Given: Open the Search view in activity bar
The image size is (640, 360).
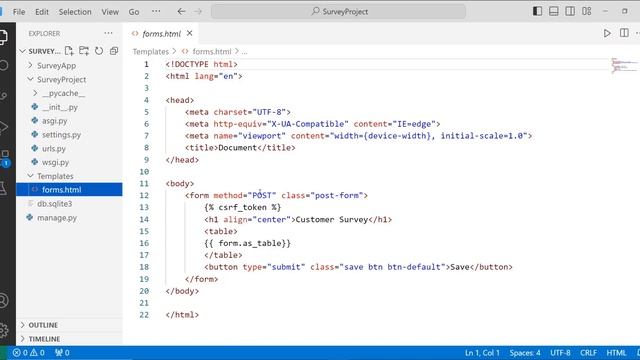Looking at the screenshot, I should [x=3, y=65].
